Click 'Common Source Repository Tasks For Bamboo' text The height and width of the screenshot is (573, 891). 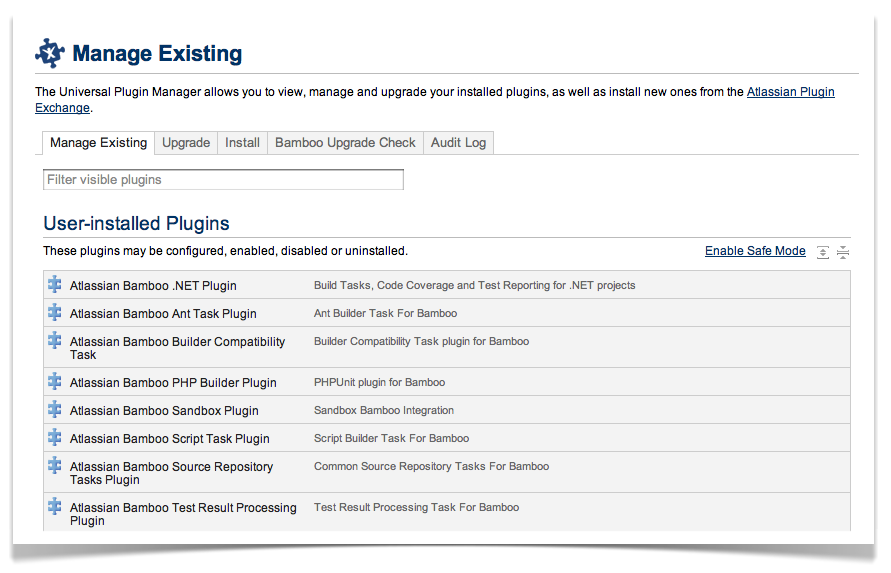pyautogui.click(x=431, y=466)
